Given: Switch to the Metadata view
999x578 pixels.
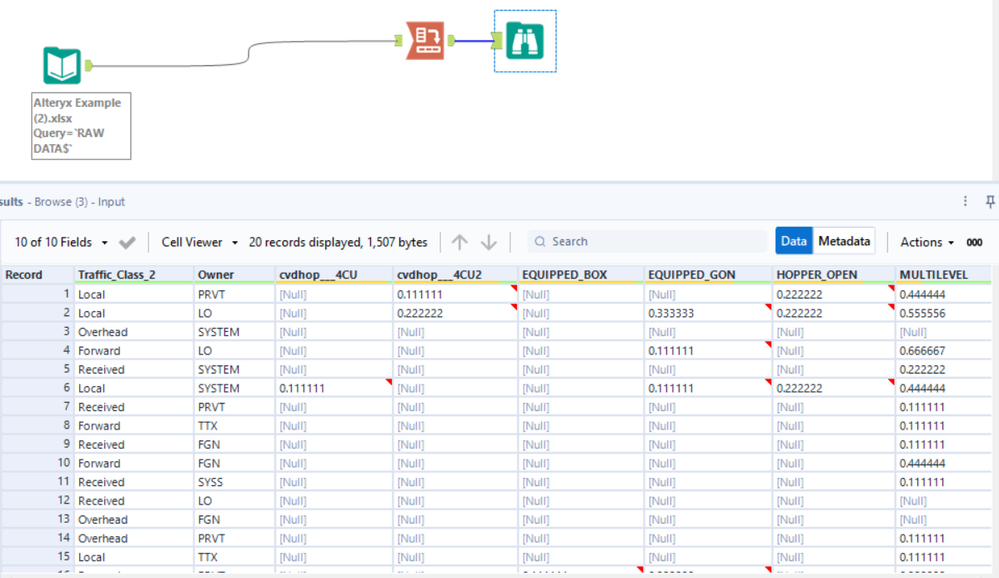Looking at the screenshot, I should coord(844,241).
